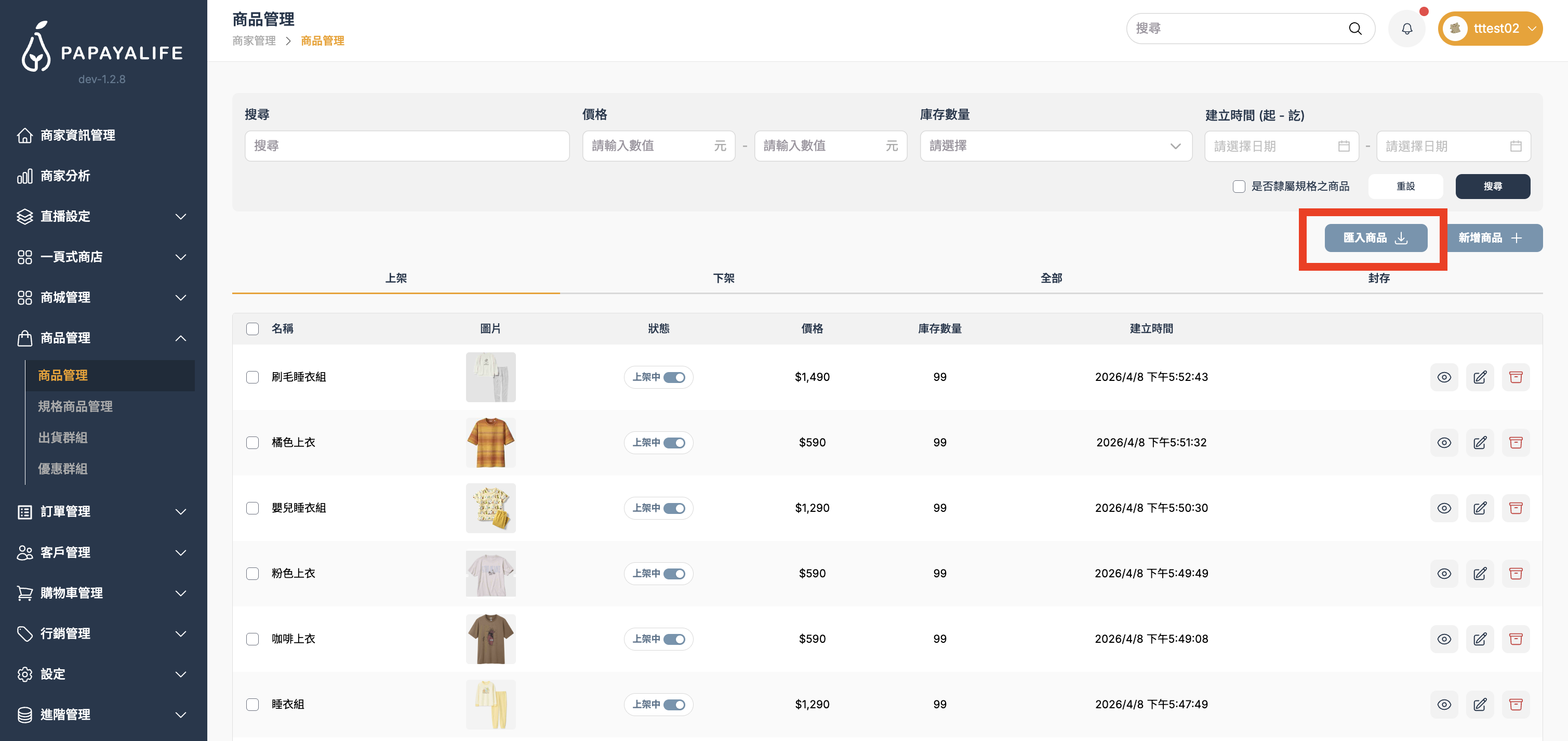This screenshot has width=1568, height=741.
Task: Open the 庫存數量 請選擇 dropdown
Action: click(1055, 146)
